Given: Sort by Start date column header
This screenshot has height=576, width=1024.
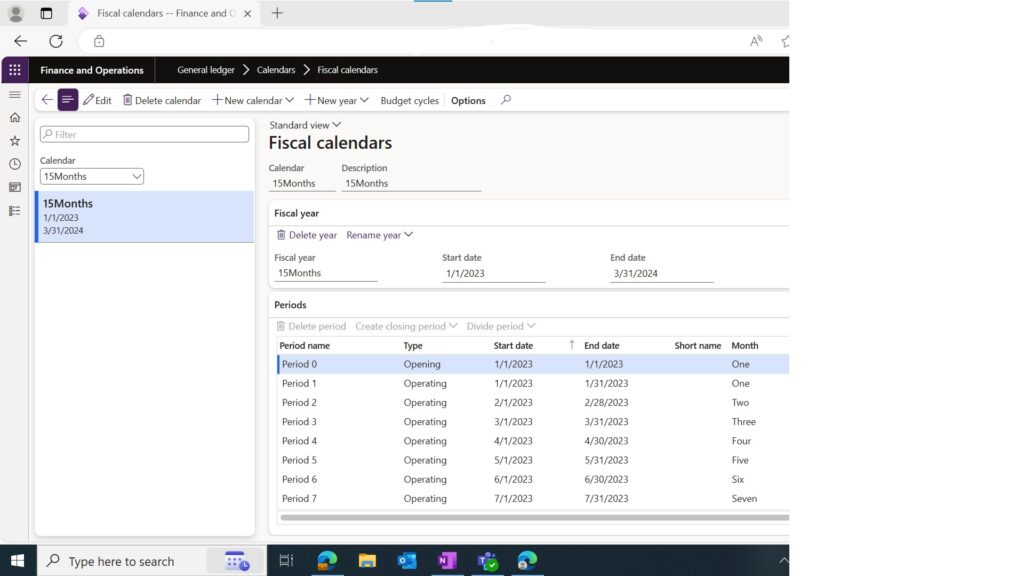Looking at the screenshot, I should [513, 345].
